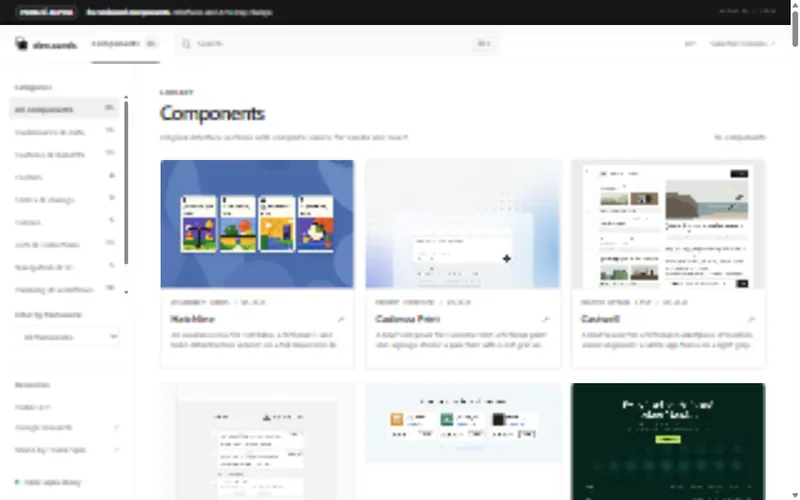
Task: Open the second-row thumbnail with three product tiles
Action: [463, 422]
